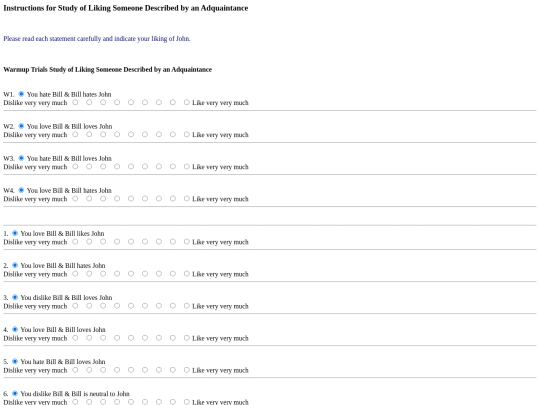Choose second scale radio in item 3
Screen dimensions: 540x405
pos(89,305)
